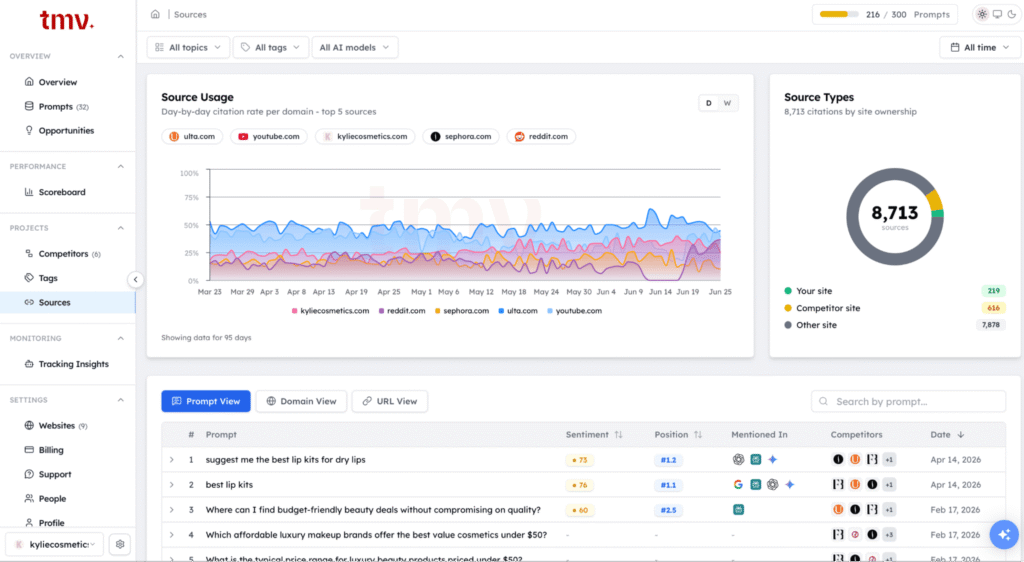Click Google icon in best lip kits row
The image size is (1024, 562).
pos(738,485)
